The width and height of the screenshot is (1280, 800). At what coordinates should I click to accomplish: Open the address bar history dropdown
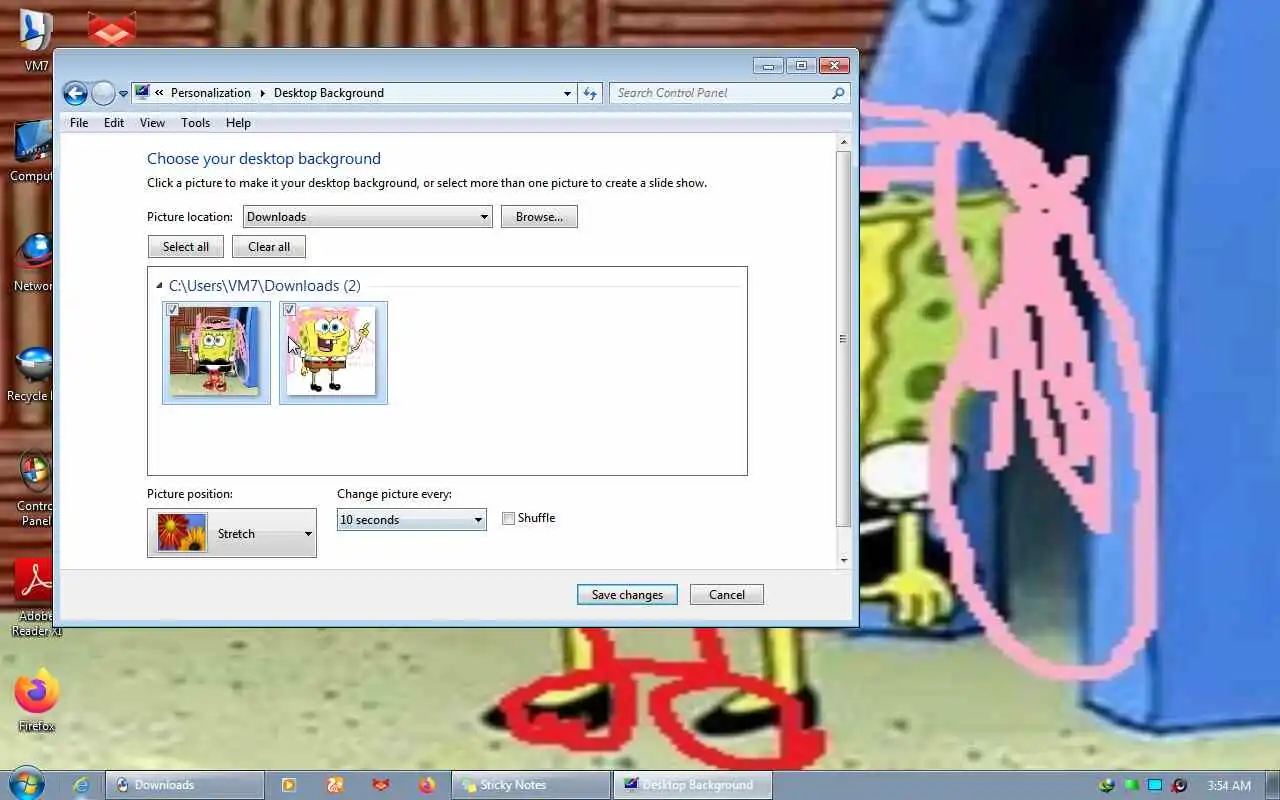click(568, 93)
